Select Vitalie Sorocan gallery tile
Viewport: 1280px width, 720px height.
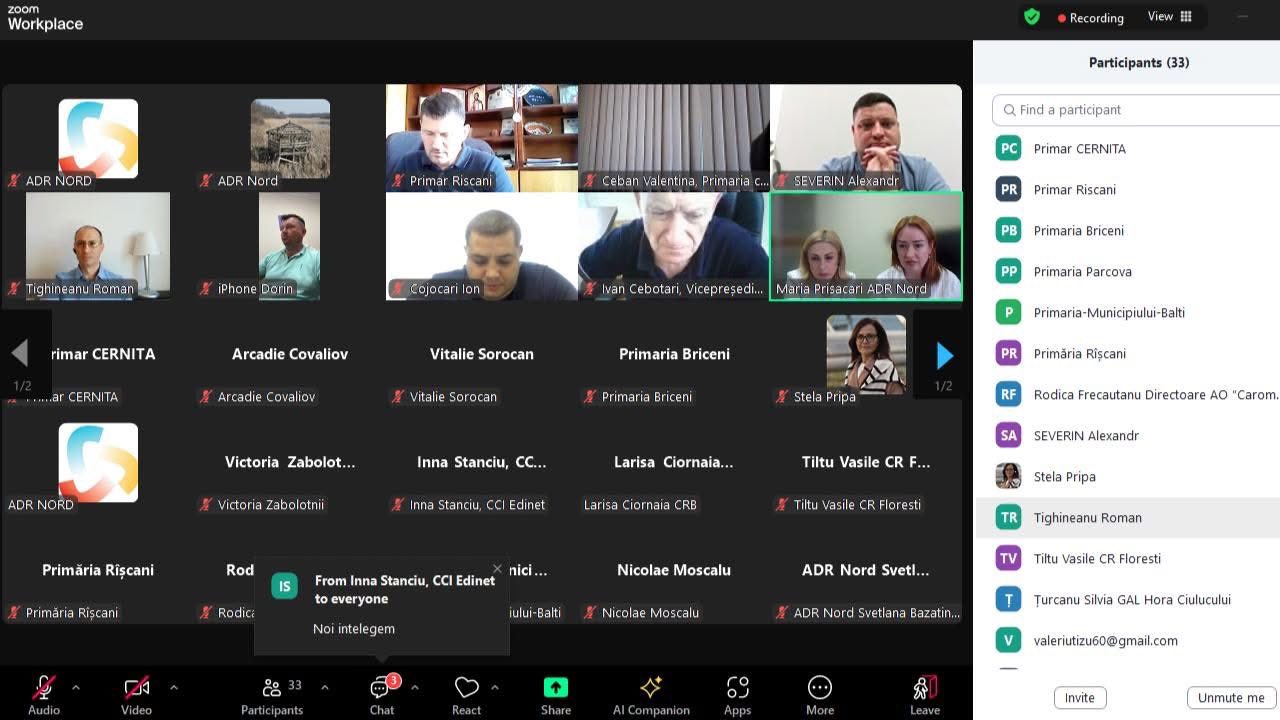point(482,354)
